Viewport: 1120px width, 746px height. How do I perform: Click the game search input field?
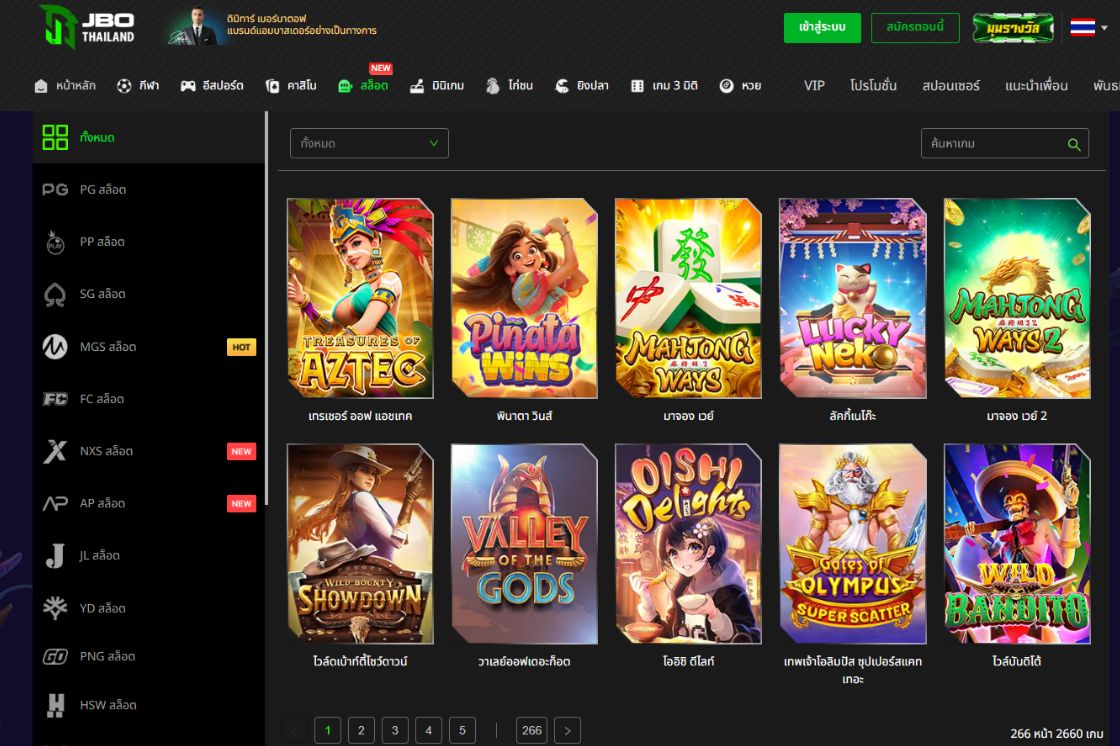click(x=993, y=144)
